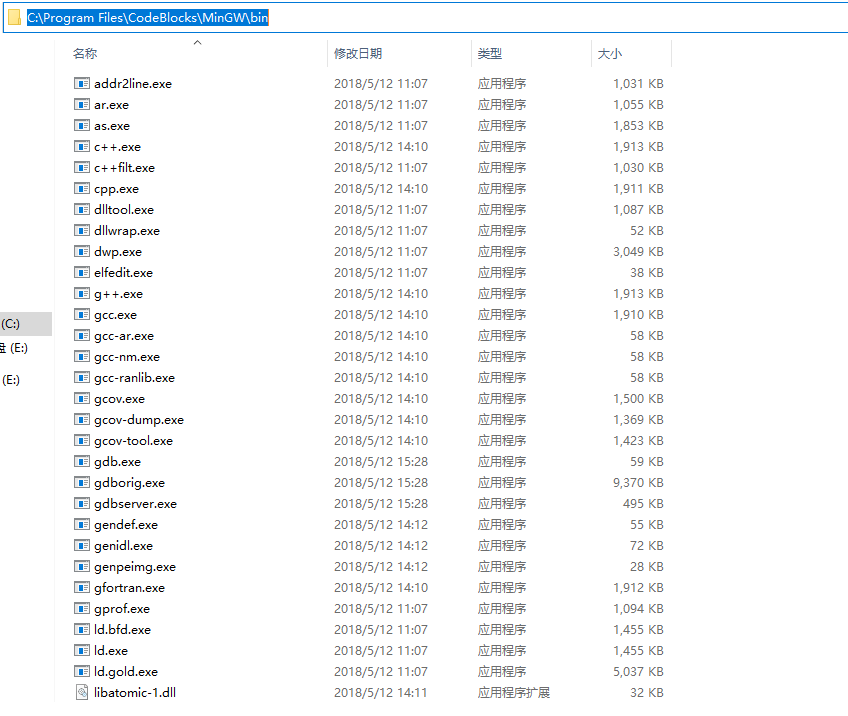Click the 2018/5/12 14:11 modified date
848x716 pixels.
pyautogui.click(x=381, y=692)
